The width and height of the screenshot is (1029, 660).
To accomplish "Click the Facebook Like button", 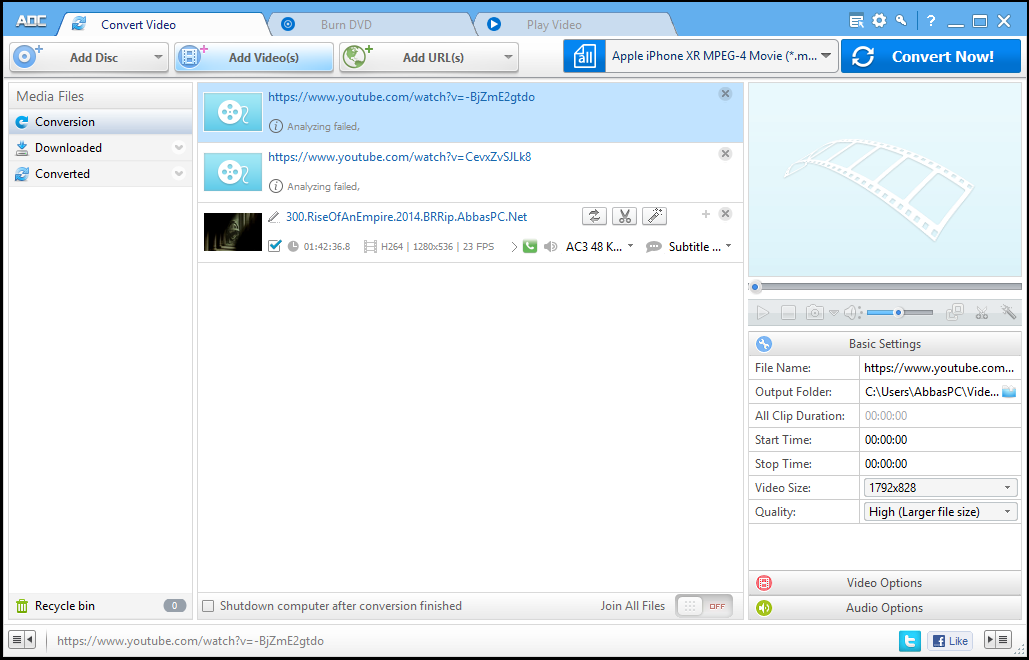I will (951, 640).
